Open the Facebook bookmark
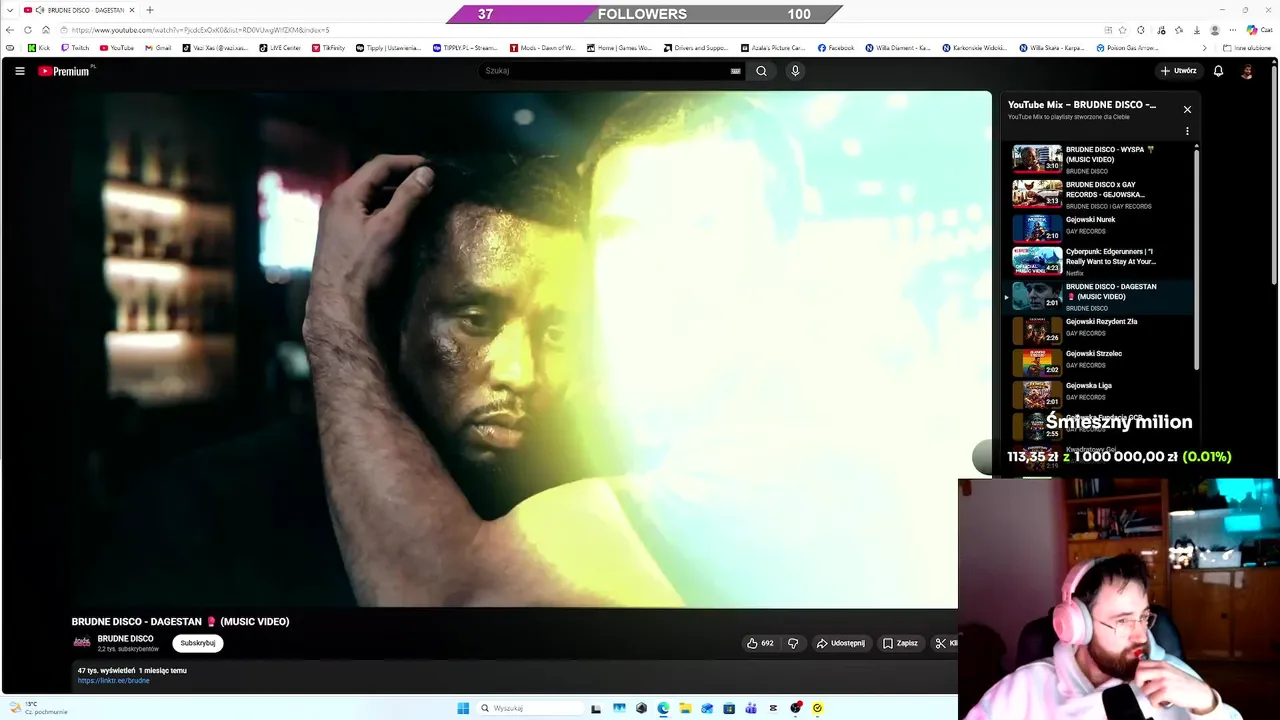The height and width of the screenshot is (720, 1280). (x=836, y=48)
